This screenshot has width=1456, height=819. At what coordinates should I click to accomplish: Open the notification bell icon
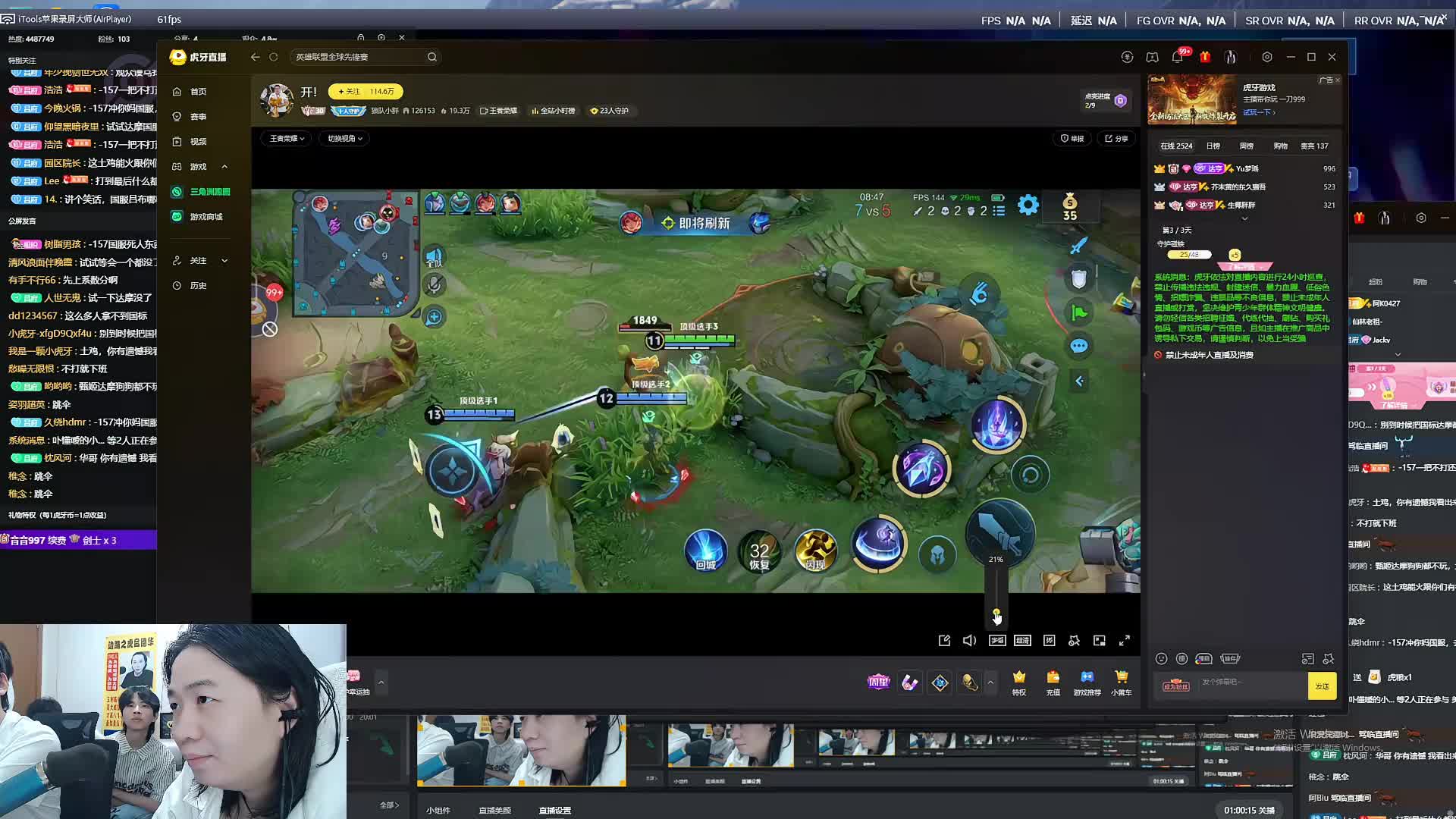pos(1177,57)
